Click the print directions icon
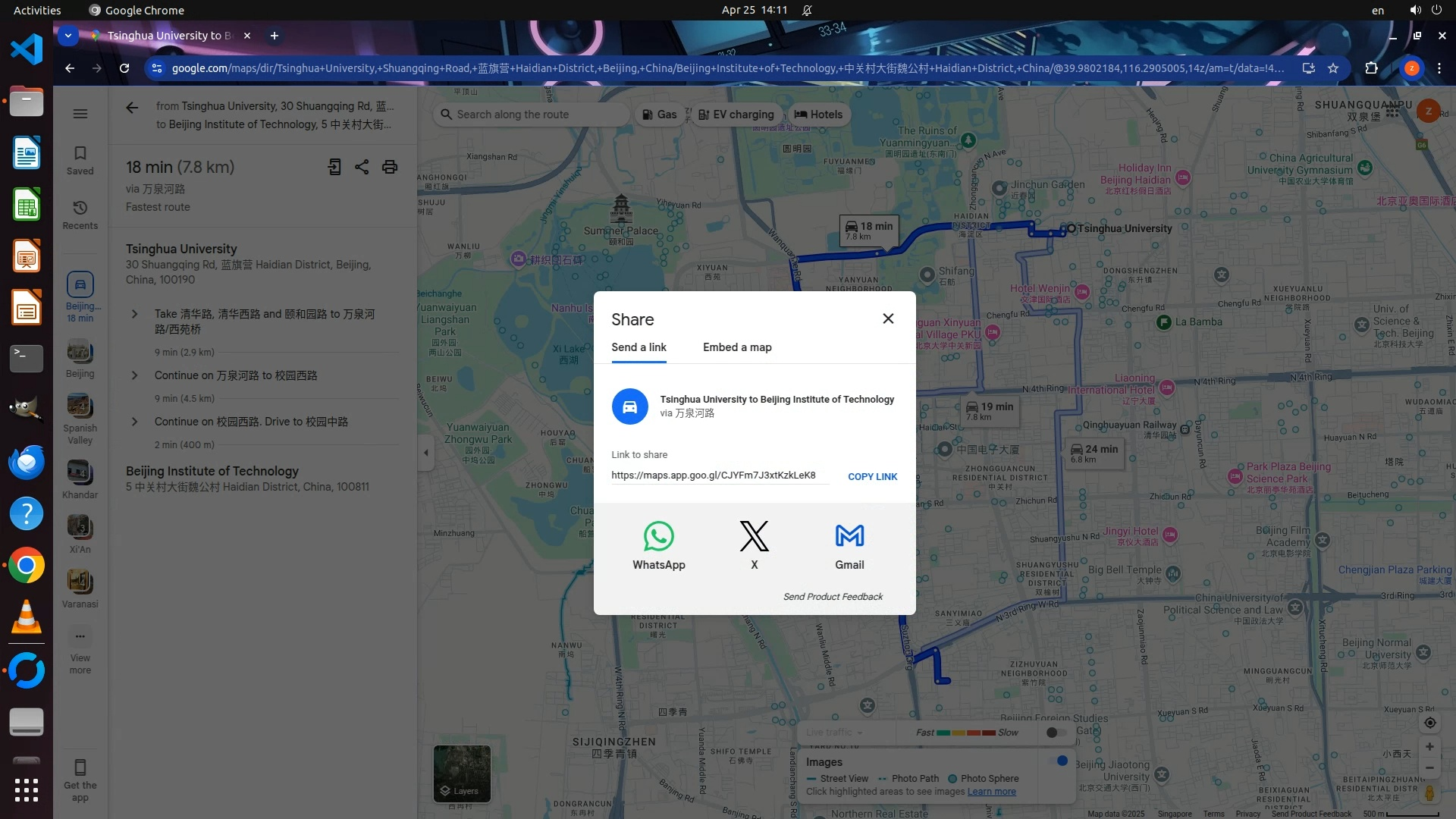The width and height of the screenshot is (1456, 819). click(390, 167)
